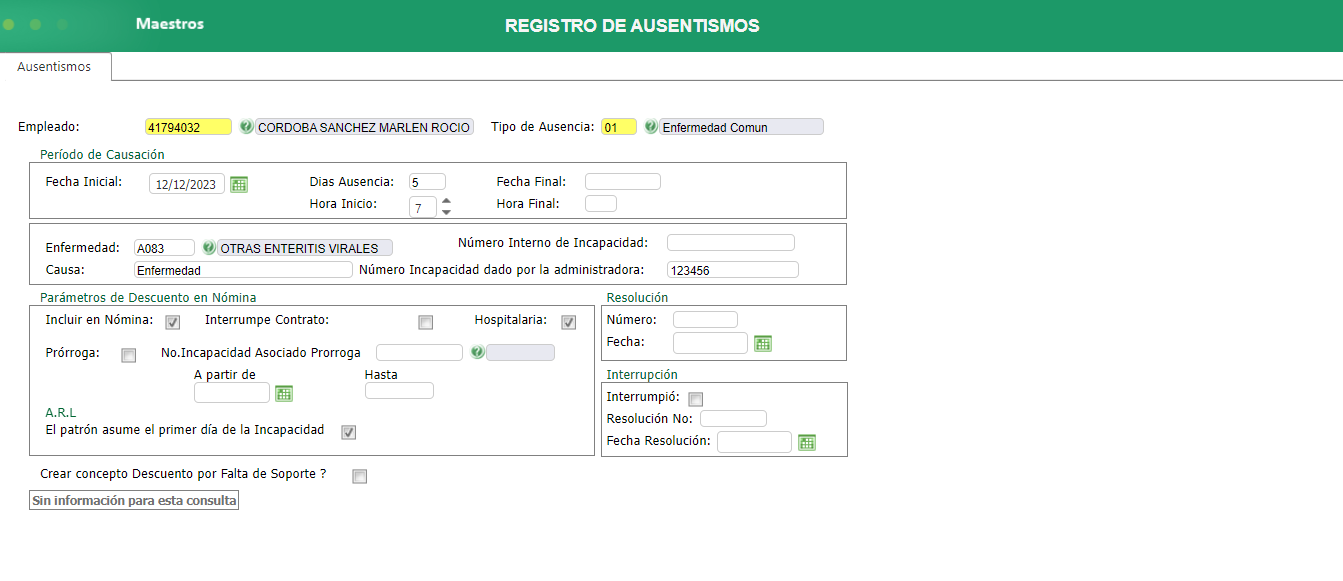The height and width of the screenshot is (581, 1343).
Task: Click the lookup icon for No.Incapacidad Asociado Prorroga
Action: coord(478,352)
